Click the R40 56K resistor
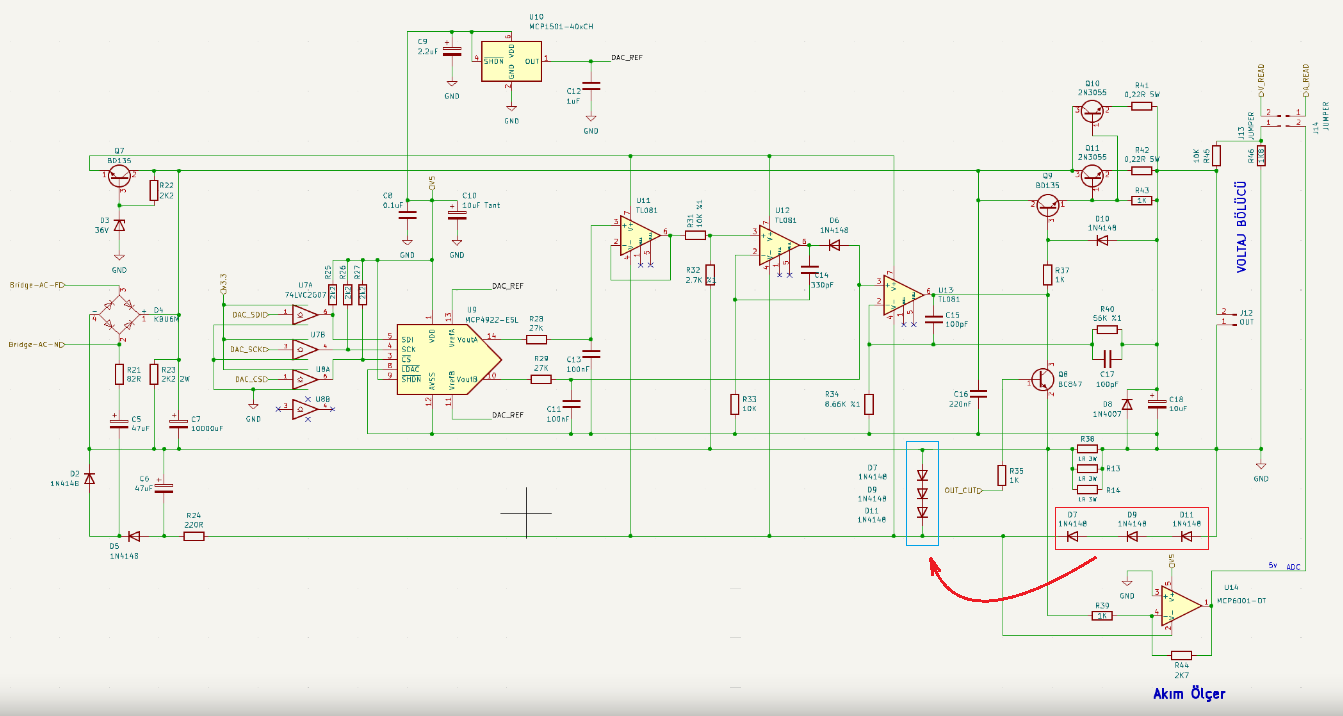The width and height of the screenshot is (1343, 716). coord(1107,329)
